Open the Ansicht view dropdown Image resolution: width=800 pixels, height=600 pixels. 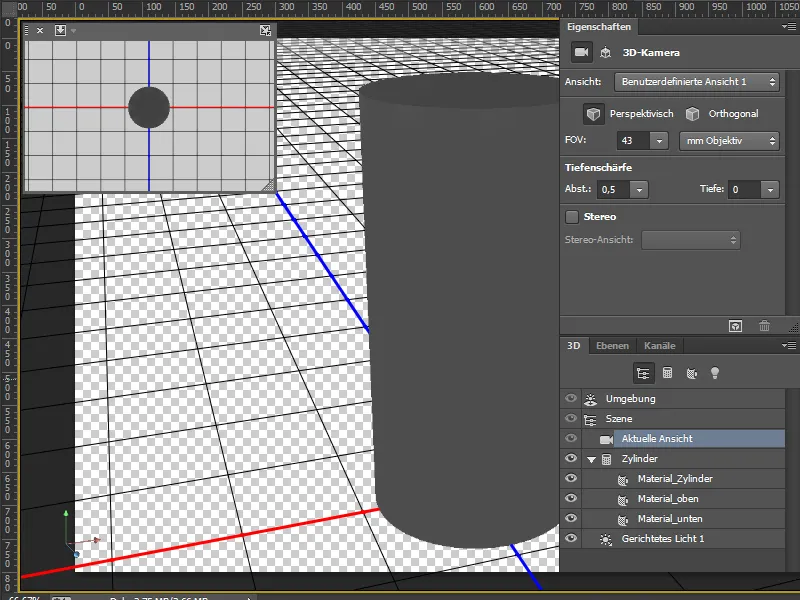pos(696,82)
